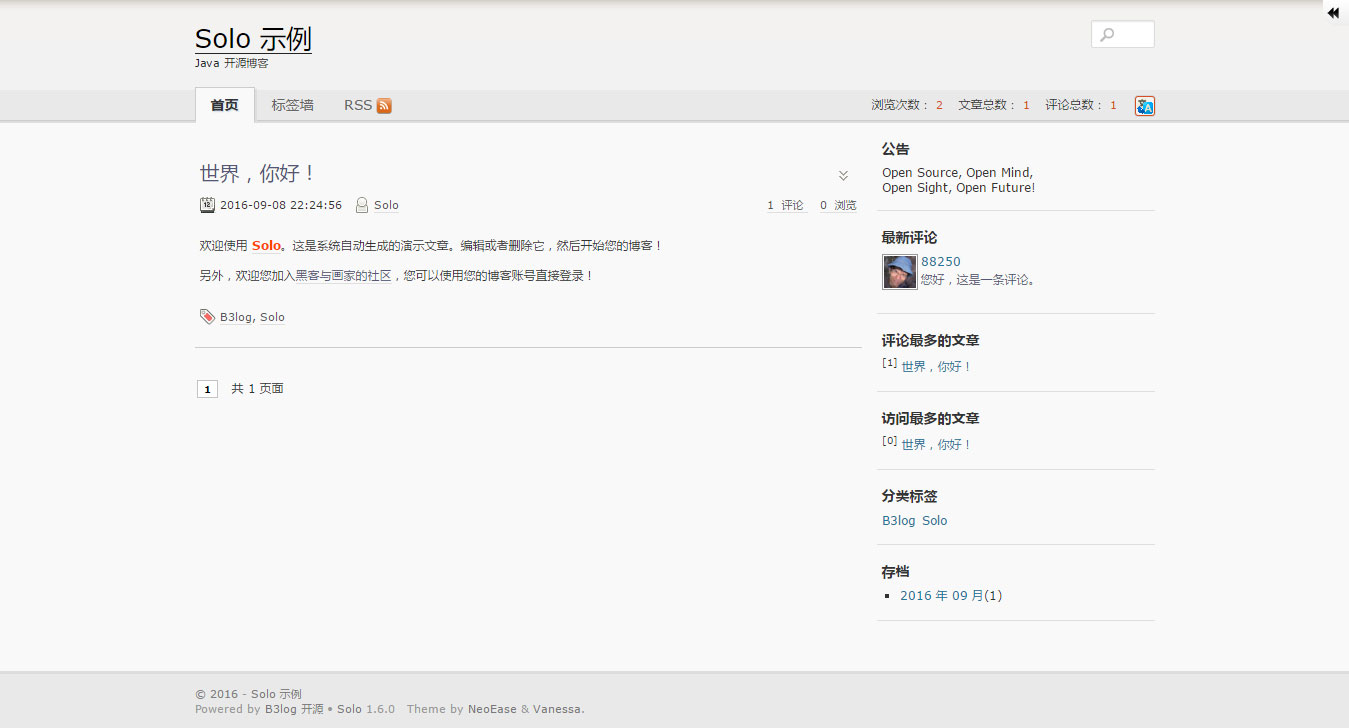Click the Solo tag under the article
Screen dimensions: 1349x728
point(272,317)
